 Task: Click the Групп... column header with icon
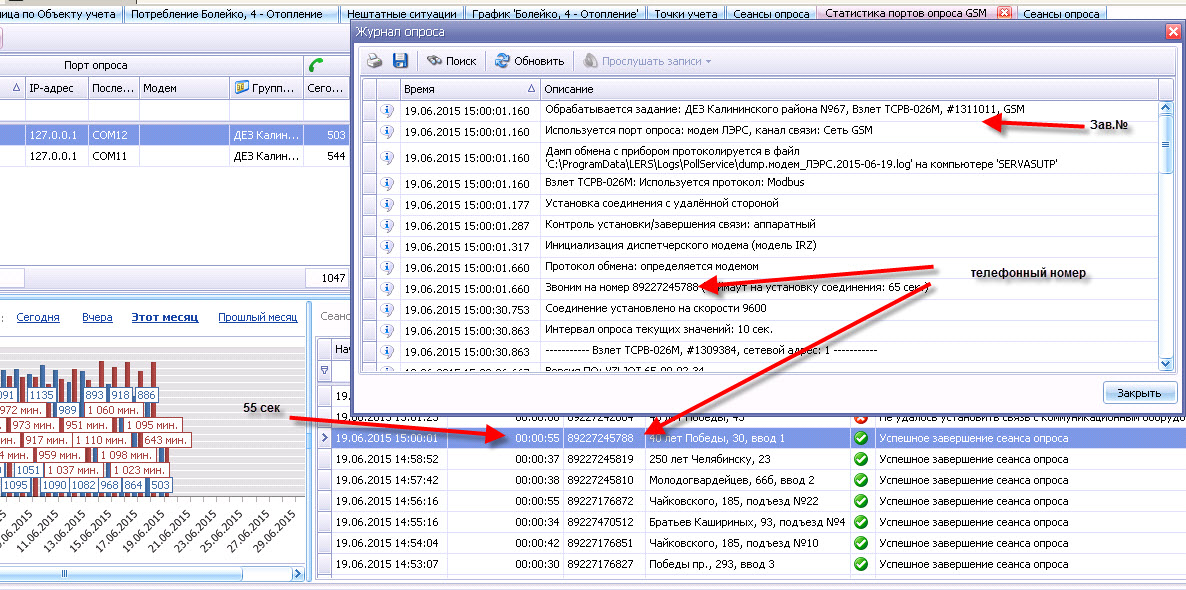tap(266, 88)
